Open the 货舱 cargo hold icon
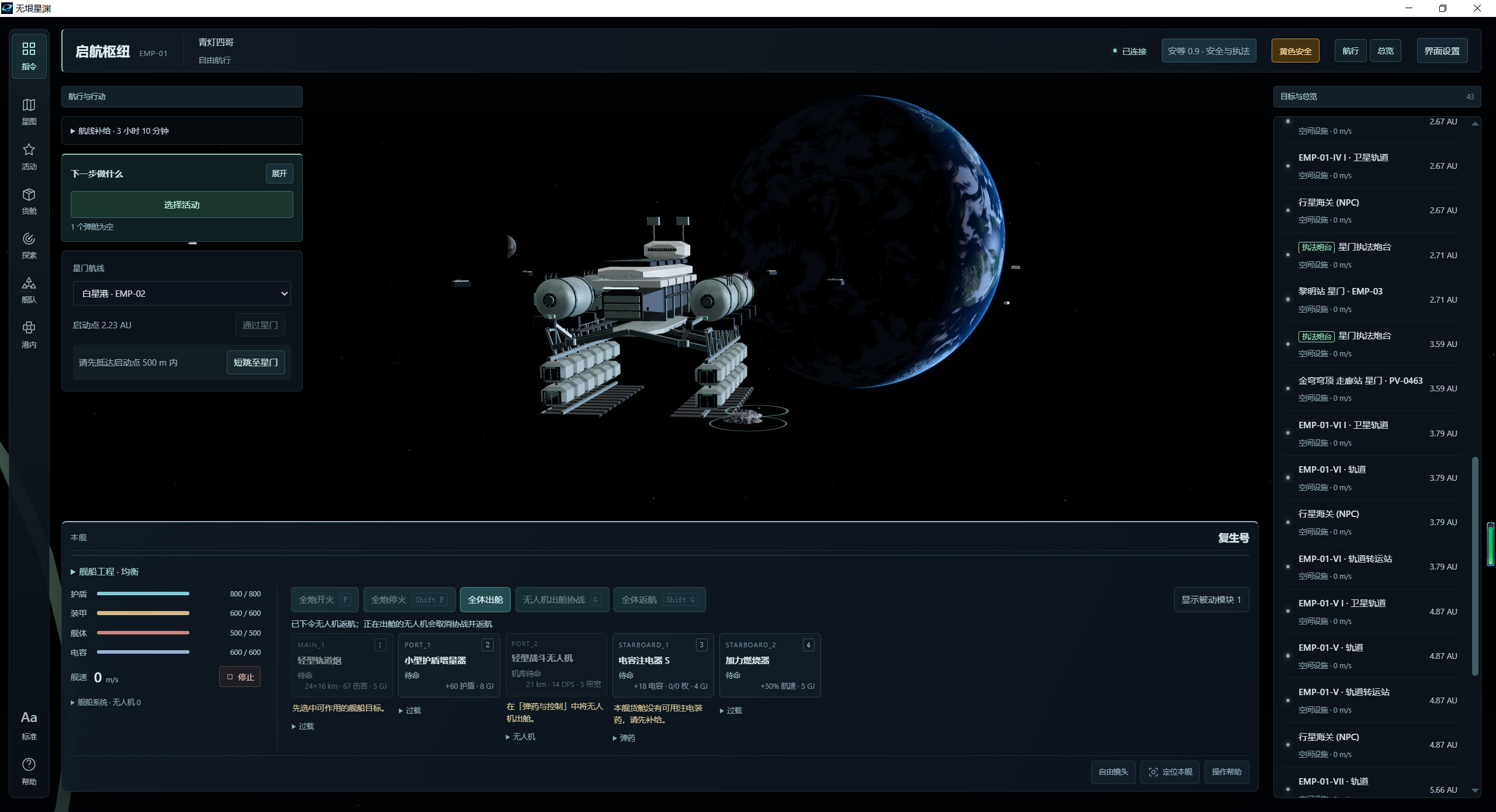1496x812 pixels. click(x=29, y=201)
